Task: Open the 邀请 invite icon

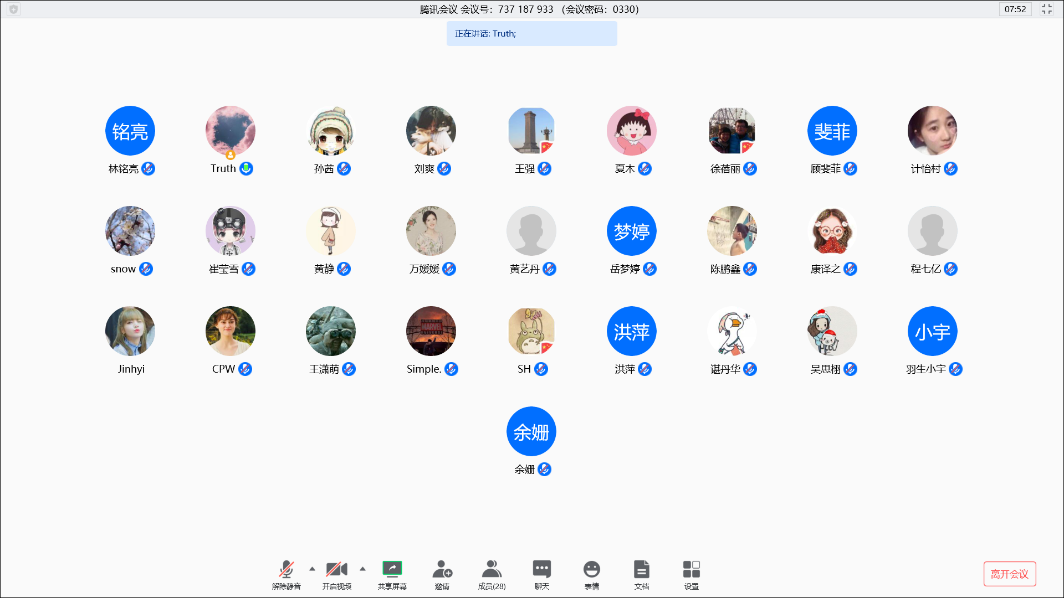Action: pos(442,574)
